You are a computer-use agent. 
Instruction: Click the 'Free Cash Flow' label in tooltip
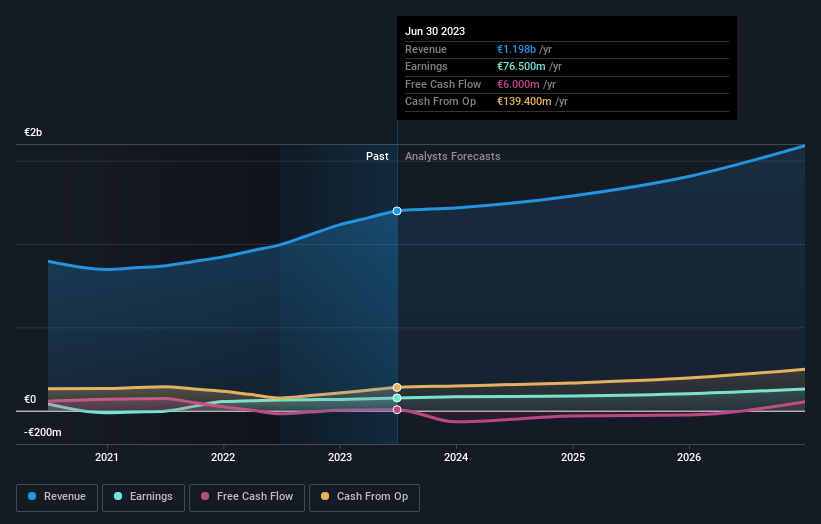click(443, 84)
